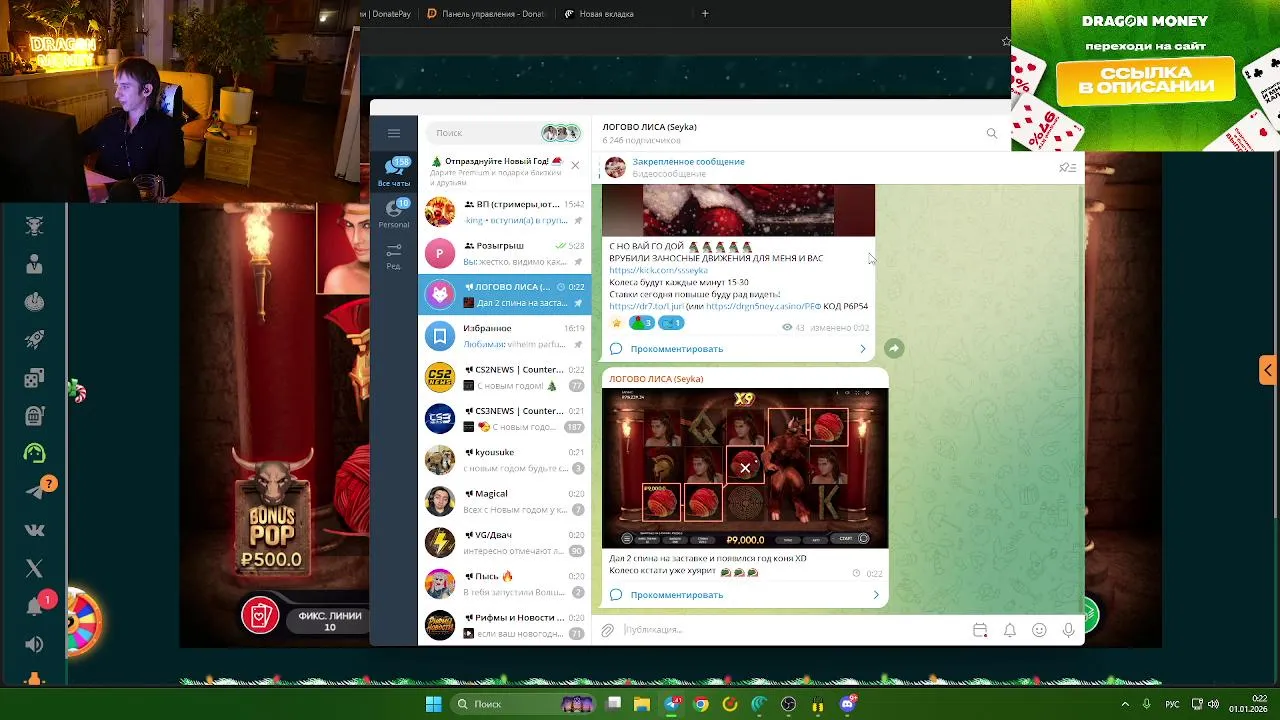Open the https://dr7.to/l.juri link

645,306
